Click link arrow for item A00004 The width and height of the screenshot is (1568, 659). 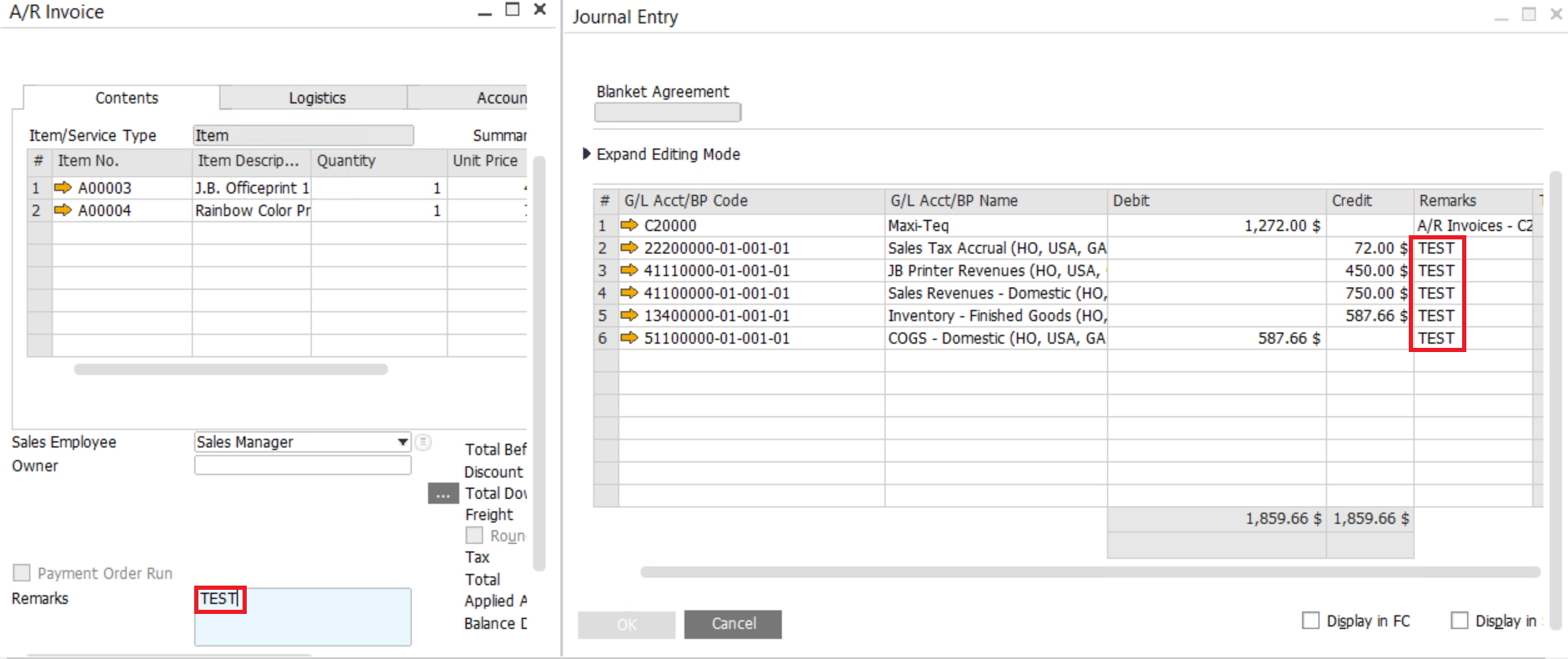tap(63, 210)
